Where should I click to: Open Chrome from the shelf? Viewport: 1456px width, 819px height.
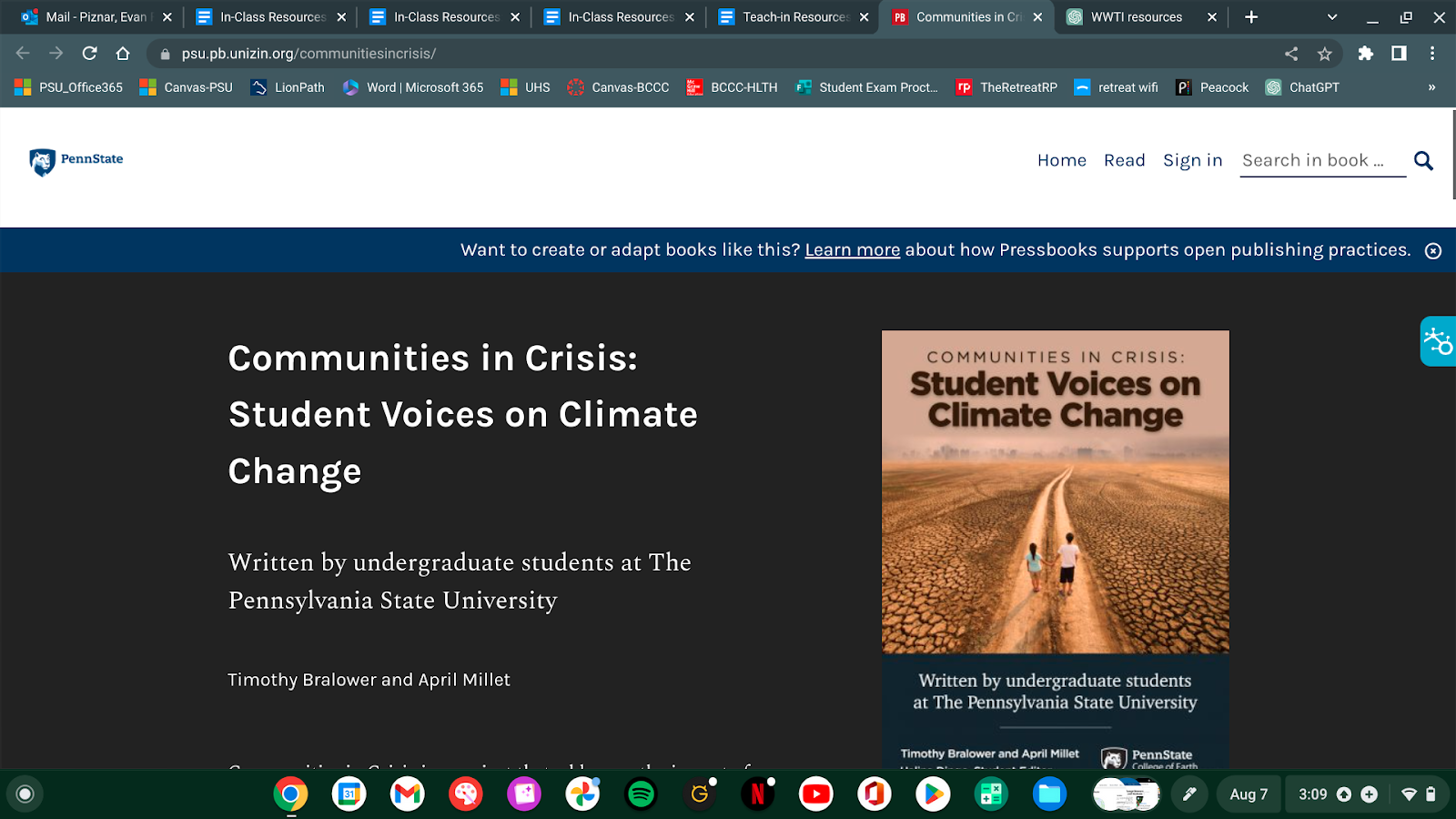(x=290, y=794)
